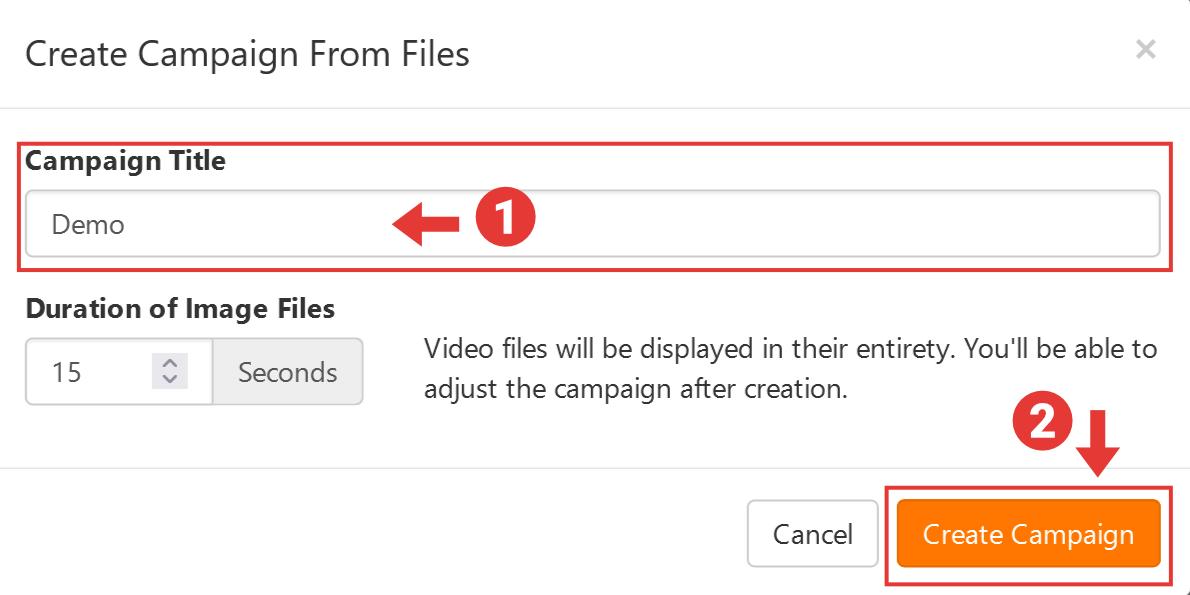Click the 'adjust the campaign after creation' text
1190x595 pixels.
pyautogui.click(x=636, y=388)
